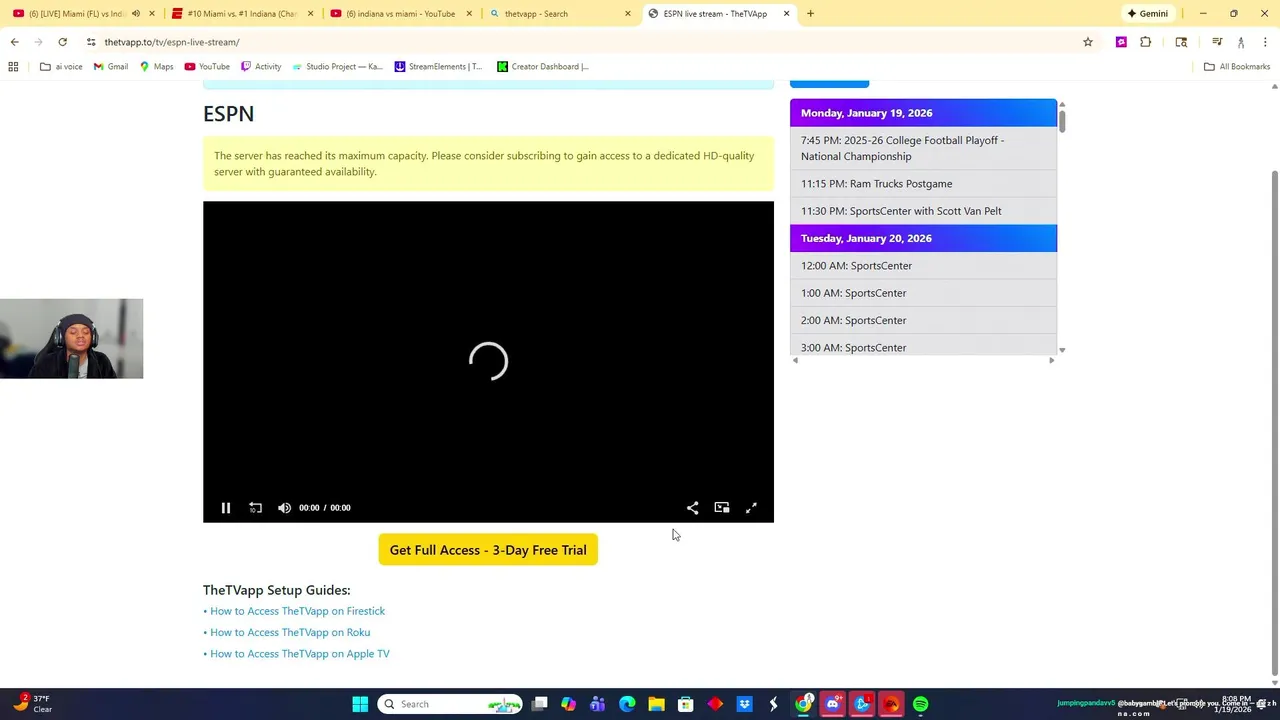Click the Monday, January 19, 2026 header
The image size is (1280, 720).
click(923, 113)
